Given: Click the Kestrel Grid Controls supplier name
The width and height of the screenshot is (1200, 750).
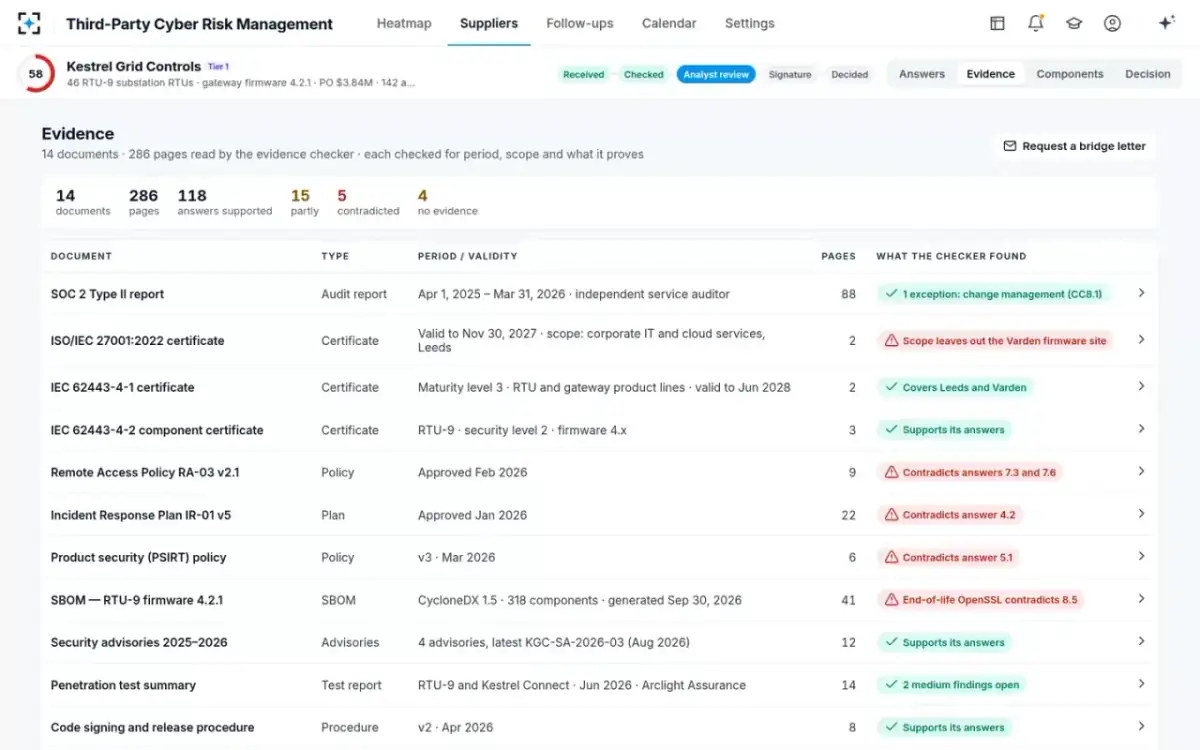Looking at the screenshot, I should pyautogui.click(x=134, y=67).
